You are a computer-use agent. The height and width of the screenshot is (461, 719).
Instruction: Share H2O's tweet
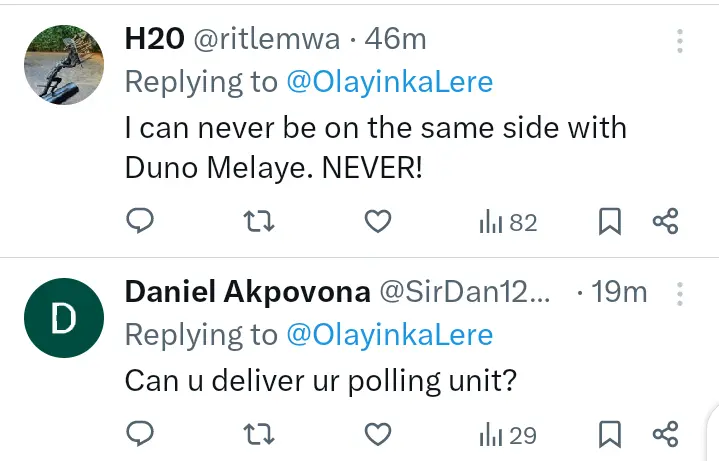(x=666, y=222)
